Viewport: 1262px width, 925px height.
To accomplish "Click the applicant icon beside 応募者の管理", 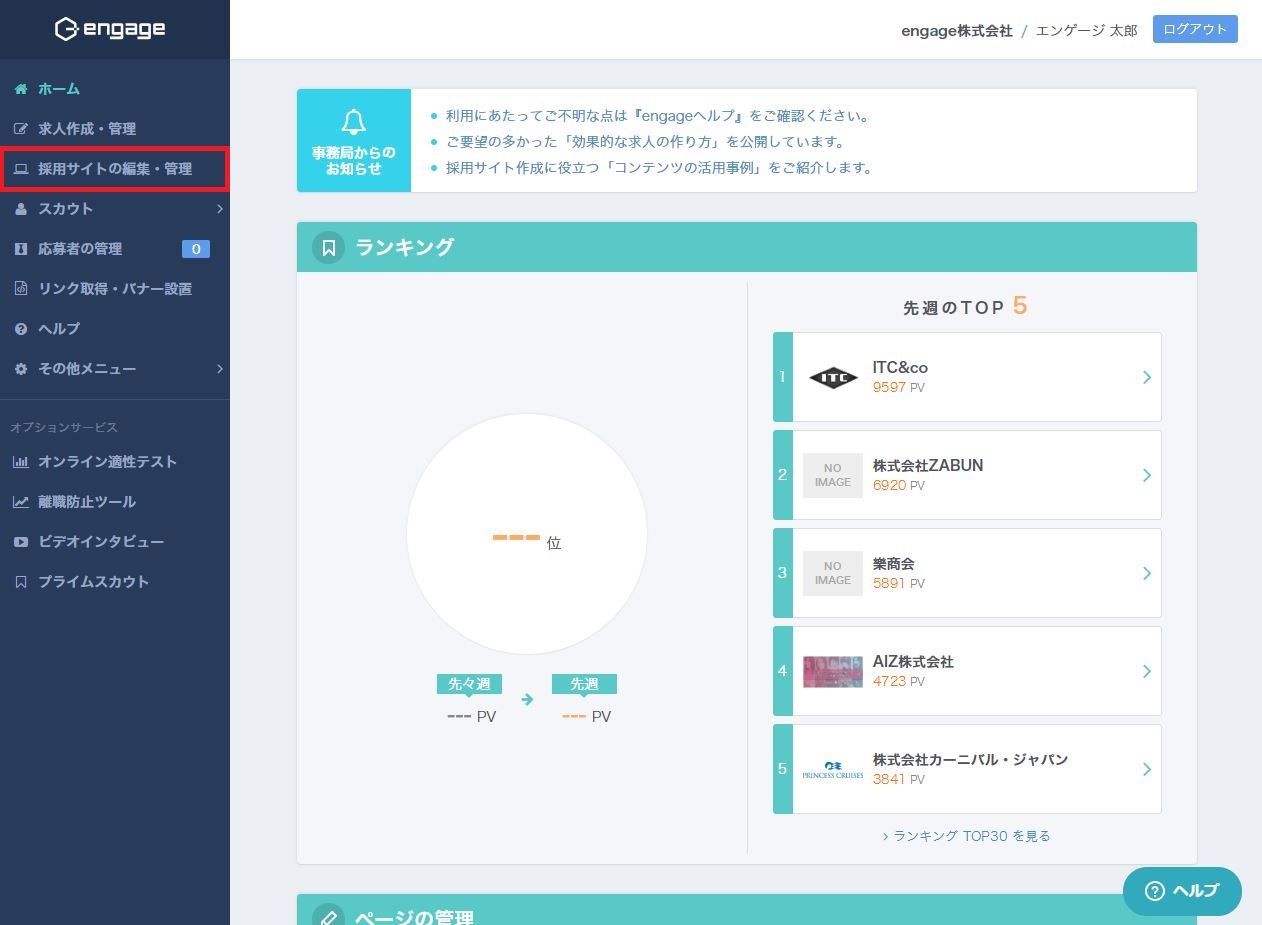I will click(20, 249).
